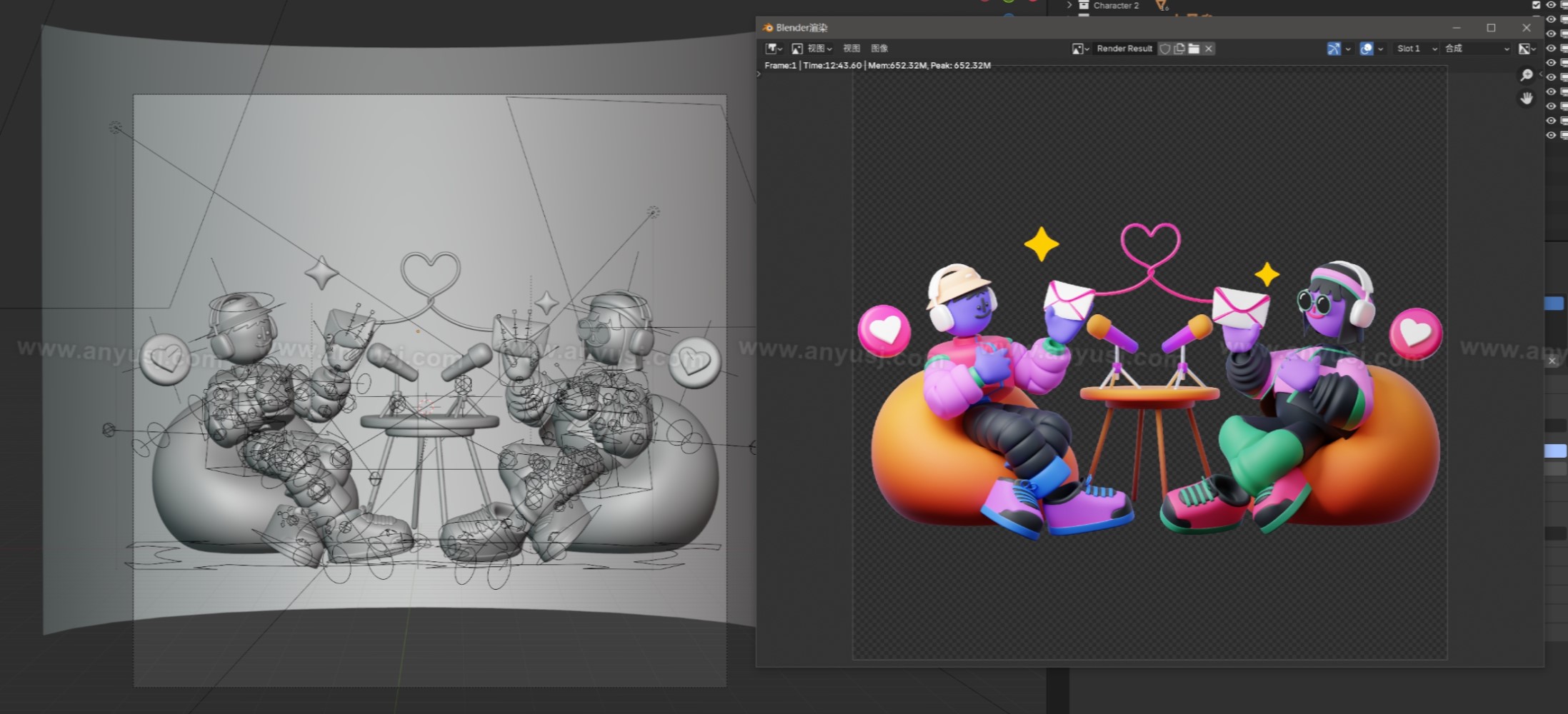Click the Character 2 collection icon
The height and width of the screenshot is (714, 1568).
point(1084,5)
